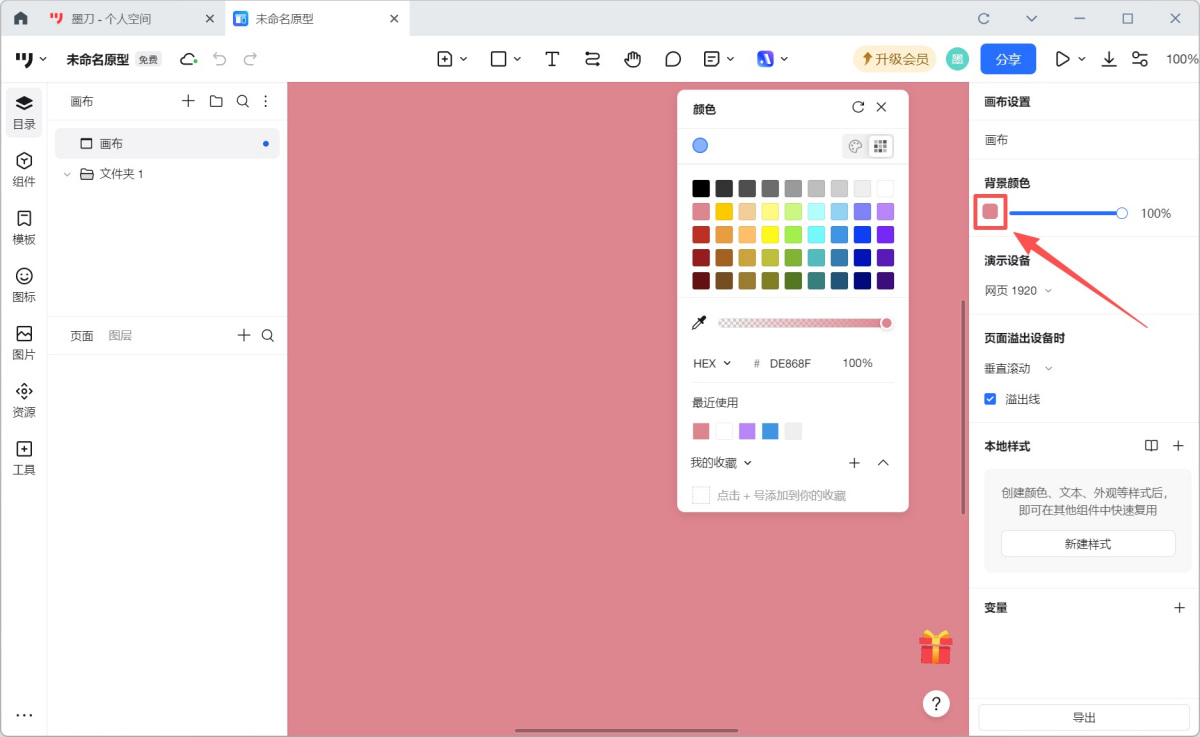The image size is (1200, 737).
Task: Expand the 网页 1920 device dropdown
Action: point(1018,291)
